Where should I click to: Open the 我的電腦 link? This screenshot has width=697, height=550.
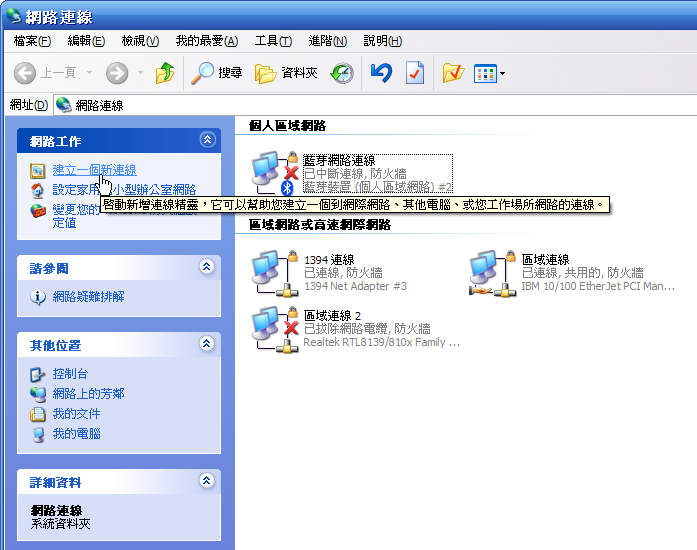pos(76,434)
